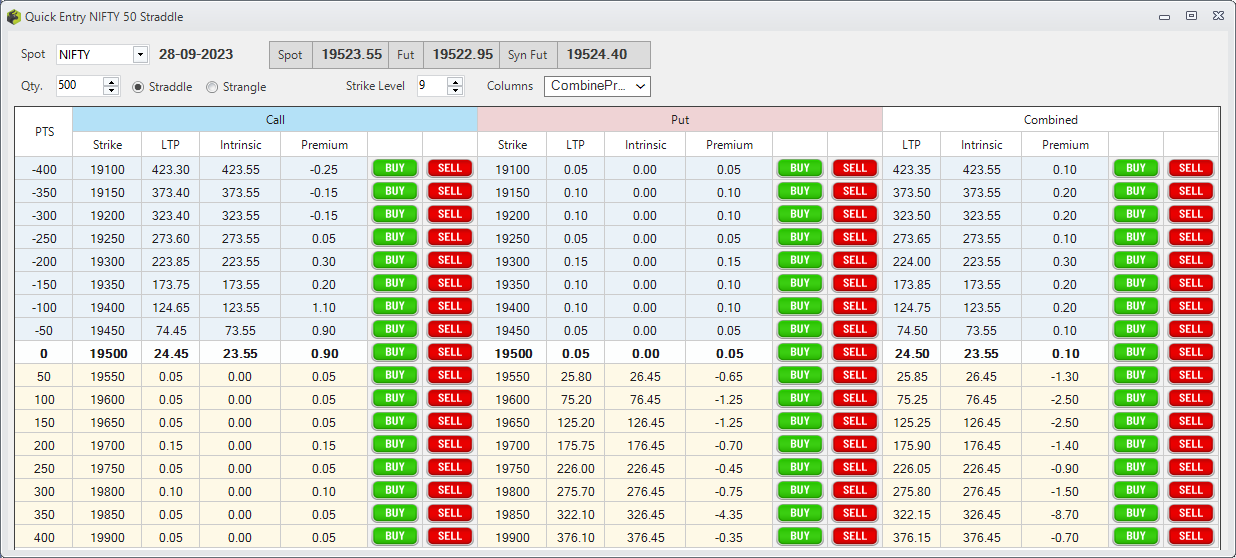Viewport: 1236px width, 558px height.
Task: Click SELL for the 19700 Call
Action: (x=450, y=444)
